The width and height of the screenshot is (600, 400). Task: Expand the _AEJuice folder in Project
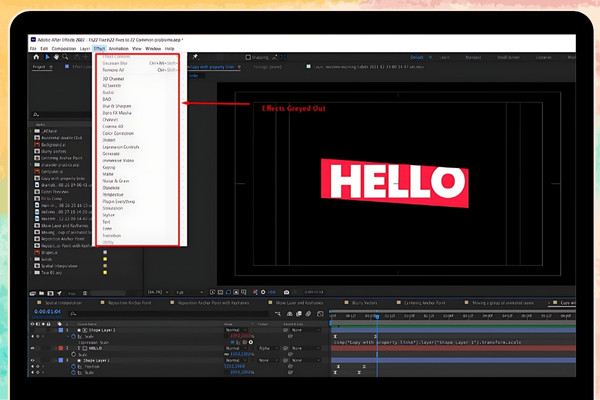31,131
